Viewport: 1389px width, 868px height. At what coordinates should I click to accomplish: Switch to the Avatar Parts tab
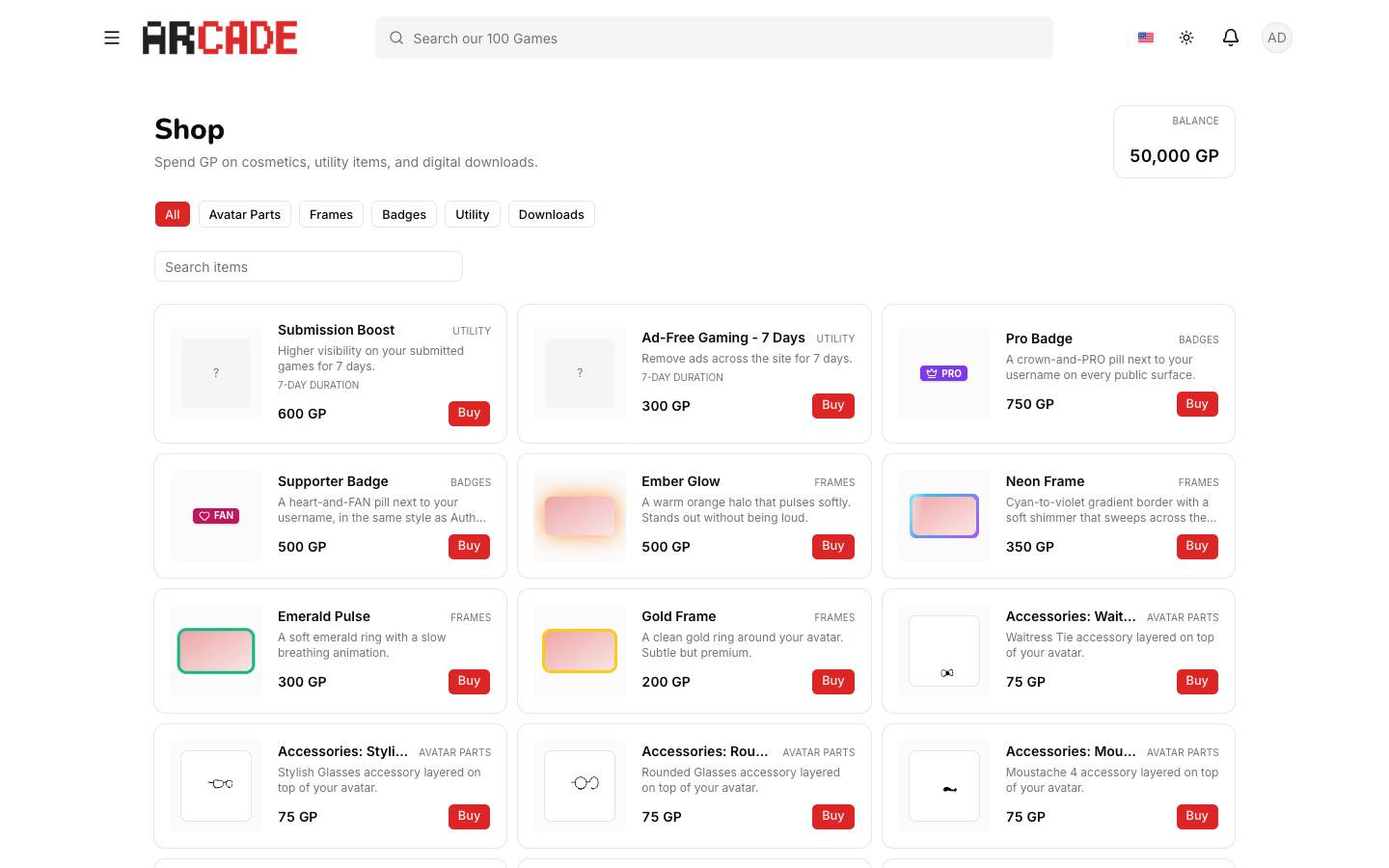coord(245,214)
